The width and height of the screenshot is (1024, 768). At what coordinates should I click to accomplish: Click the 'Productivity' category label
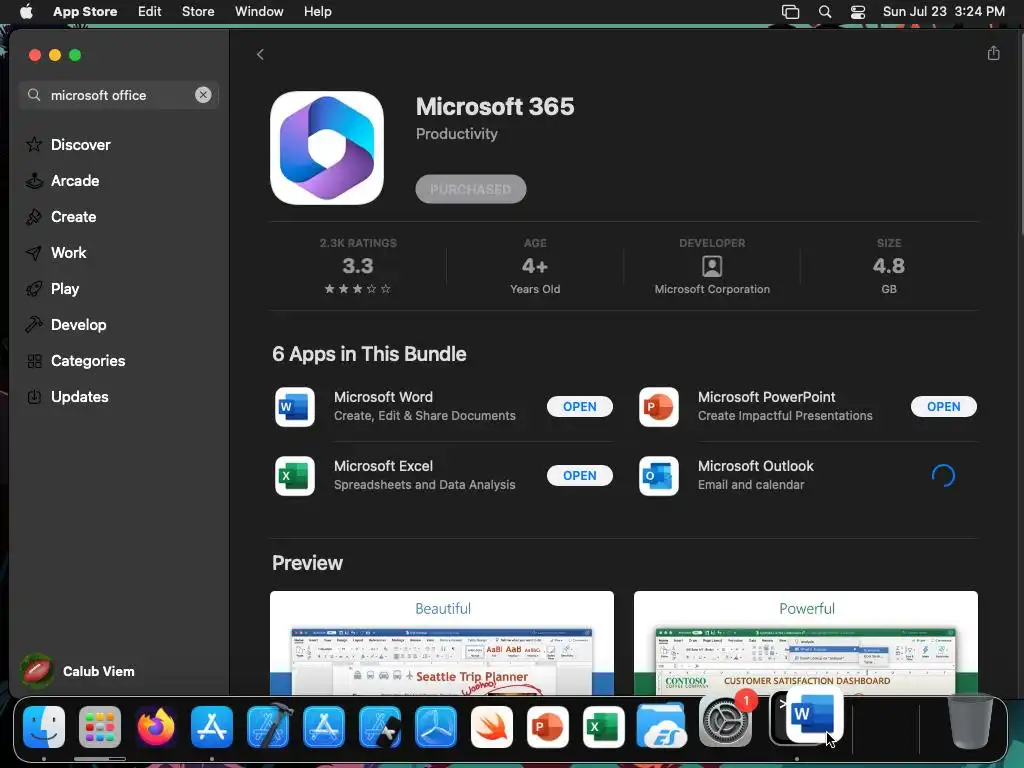tap(456, 134)
